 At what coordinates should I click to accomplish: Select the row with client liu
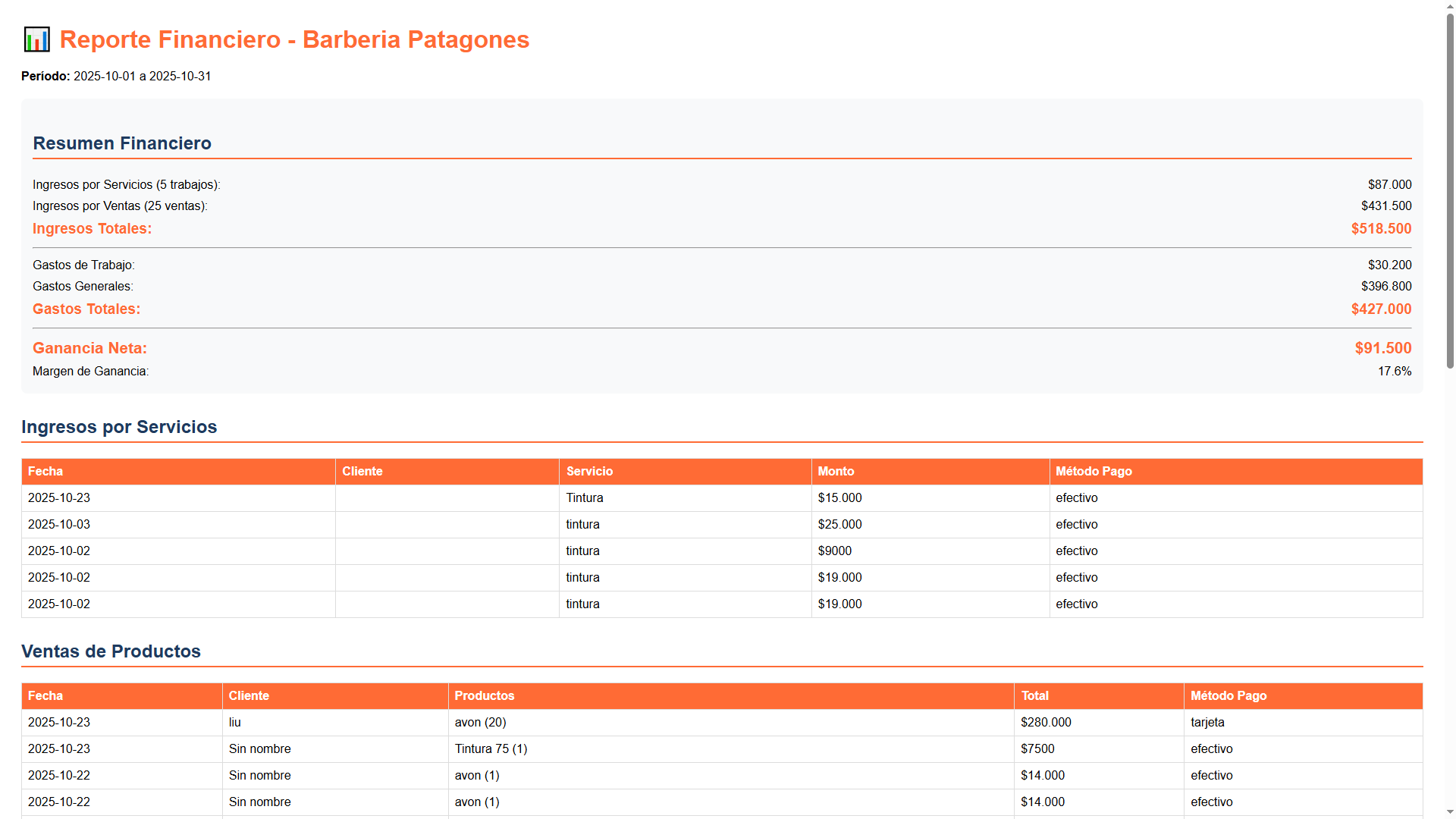point(235,722)
